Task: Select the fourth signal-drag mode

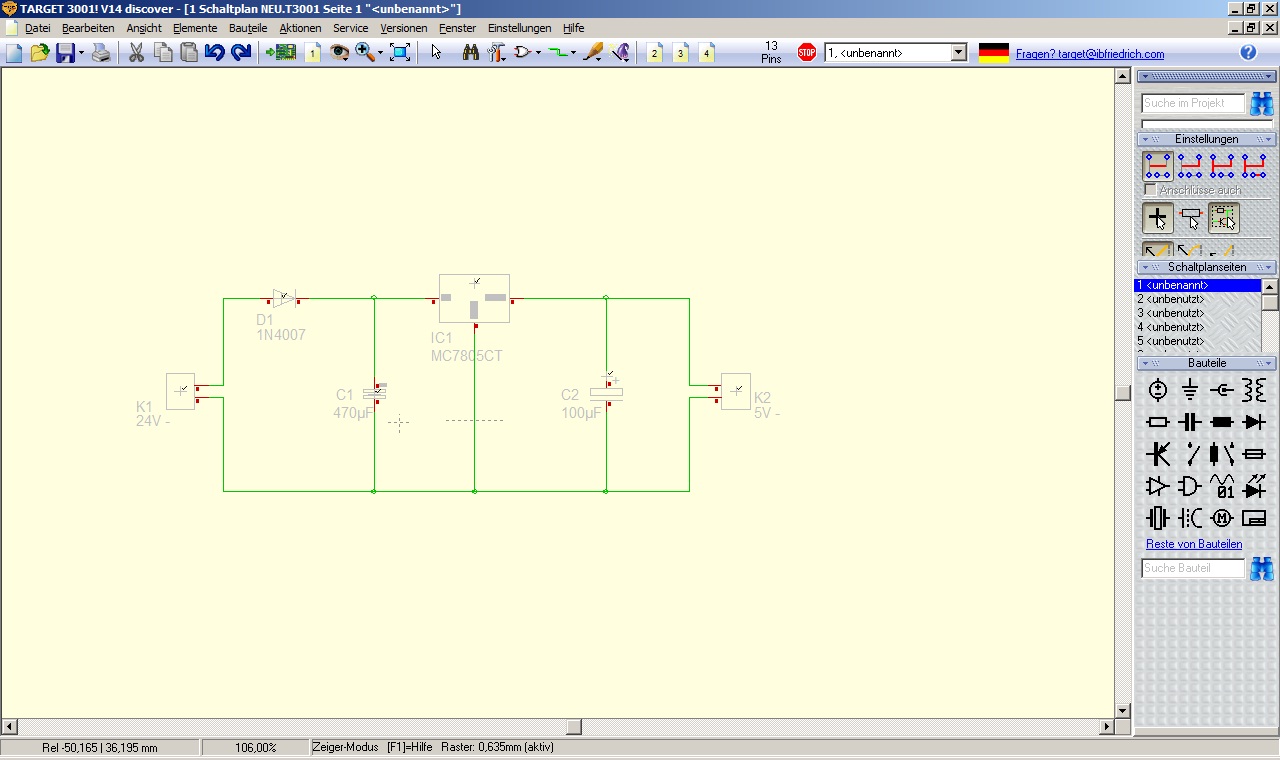Action: tap(1254, 165)
